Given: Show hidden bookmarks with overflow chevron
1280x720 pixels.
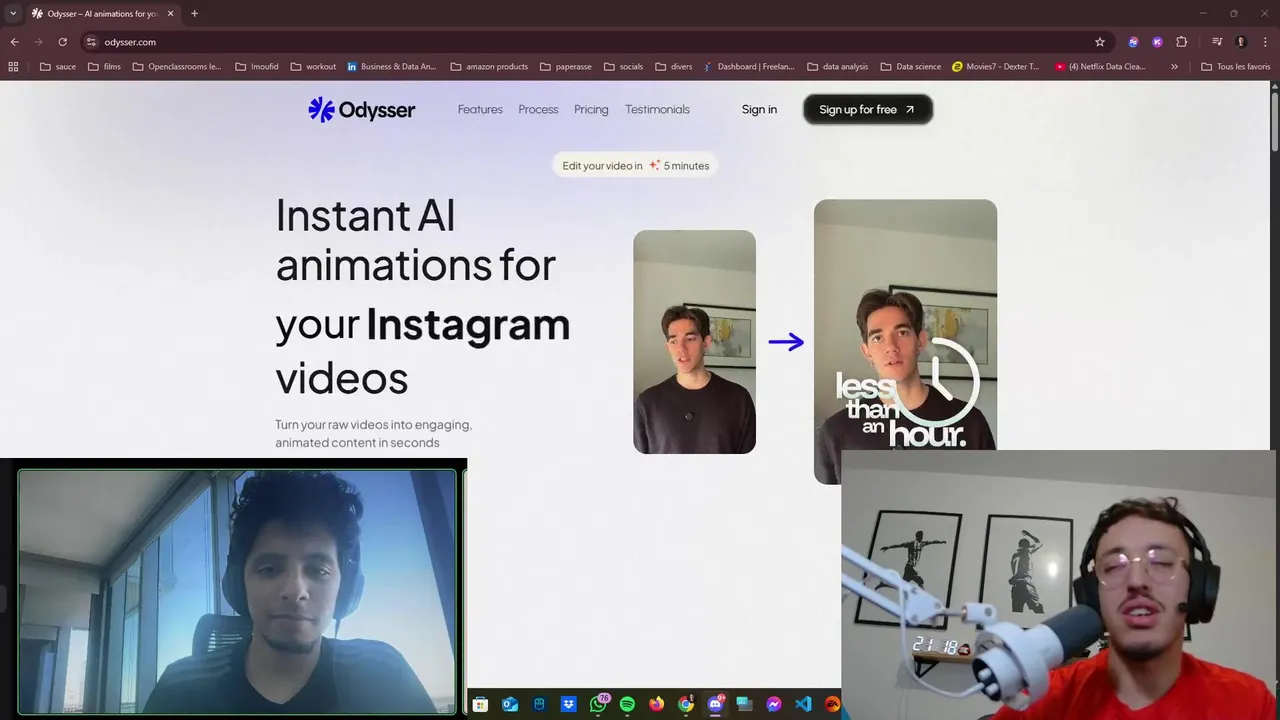Looking at the screenshot, I should click(1174, 67).
